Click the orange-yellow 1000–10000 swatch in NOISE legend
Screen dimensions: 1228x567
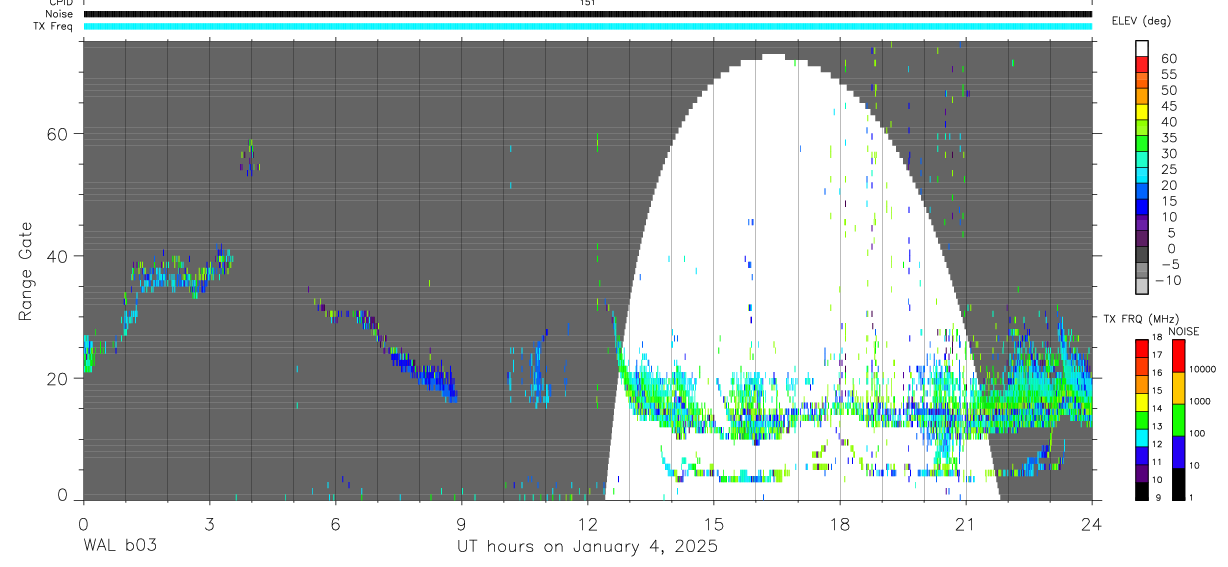pos(1178,388)
